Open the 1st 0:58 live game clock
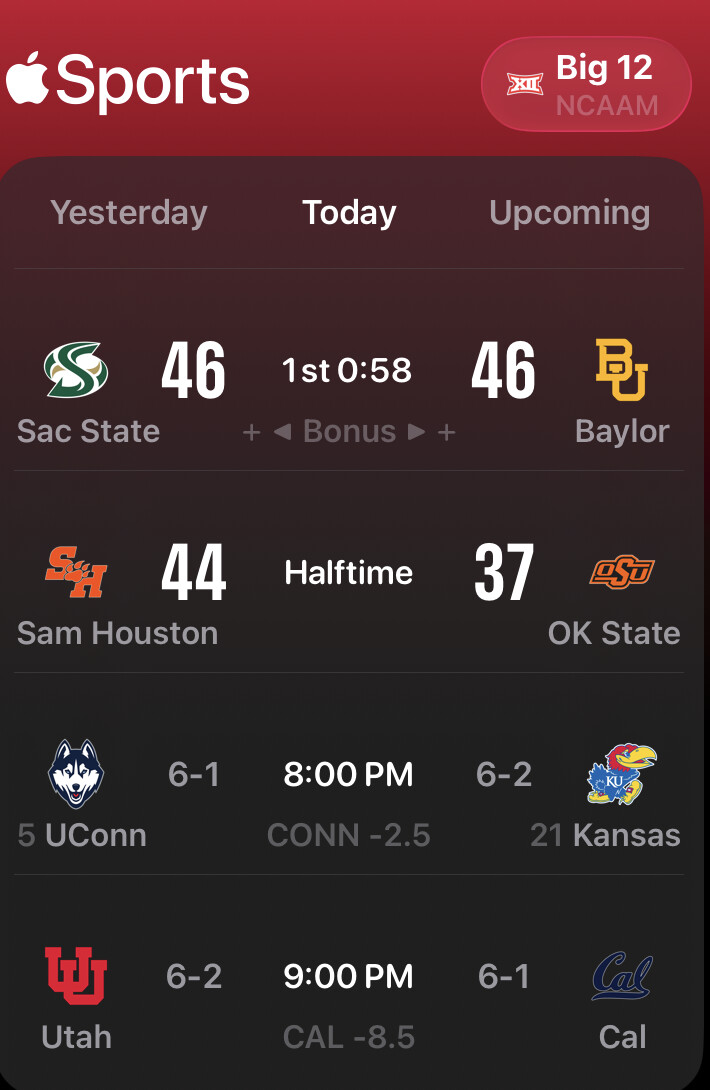 [347, 371]
